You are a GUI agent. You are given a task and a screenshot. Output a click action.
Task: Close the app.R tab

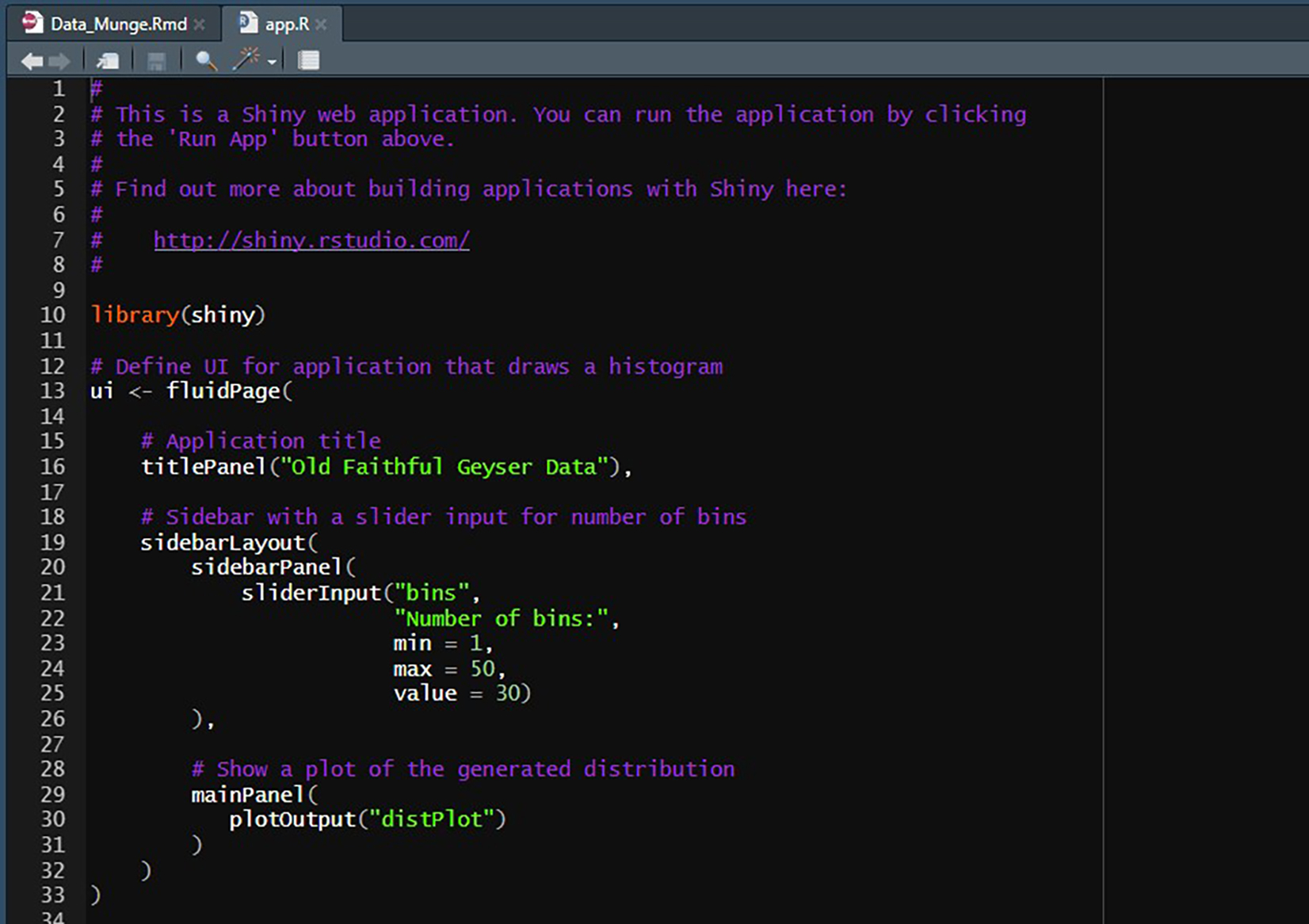(321, 25)
